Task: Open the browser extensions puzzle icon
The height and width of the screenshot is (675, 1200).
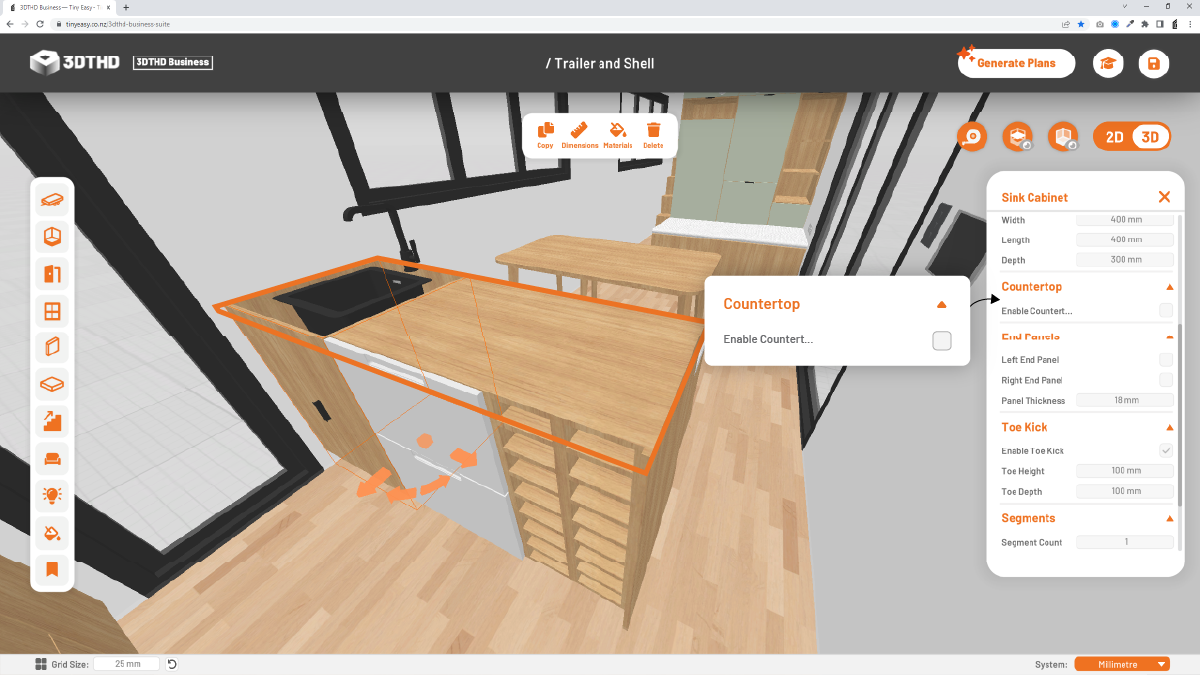Action: (1144, 23)
